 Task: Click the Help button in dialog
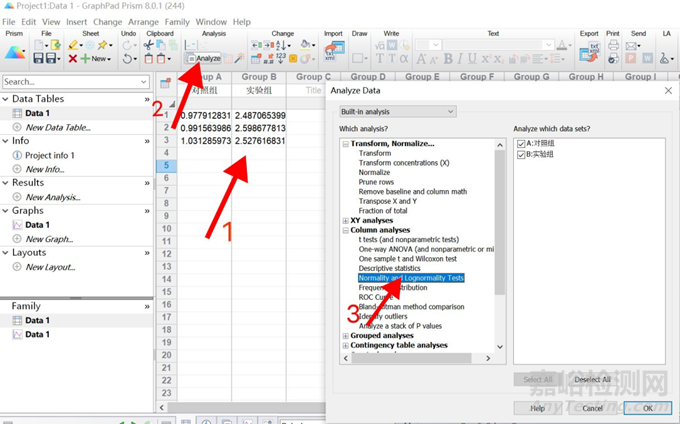(537, 408)
